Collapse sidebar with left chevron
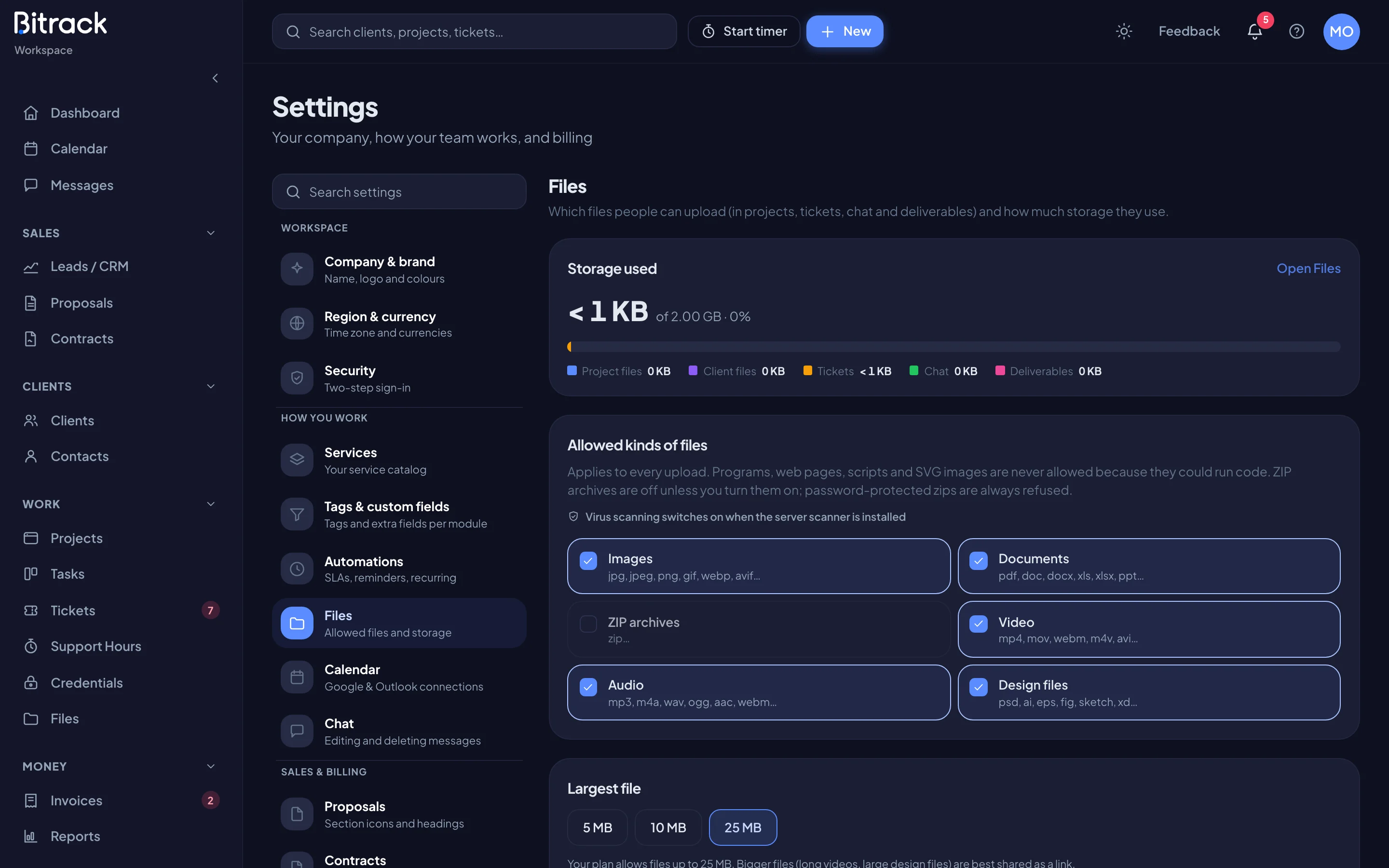 [215, 78]
